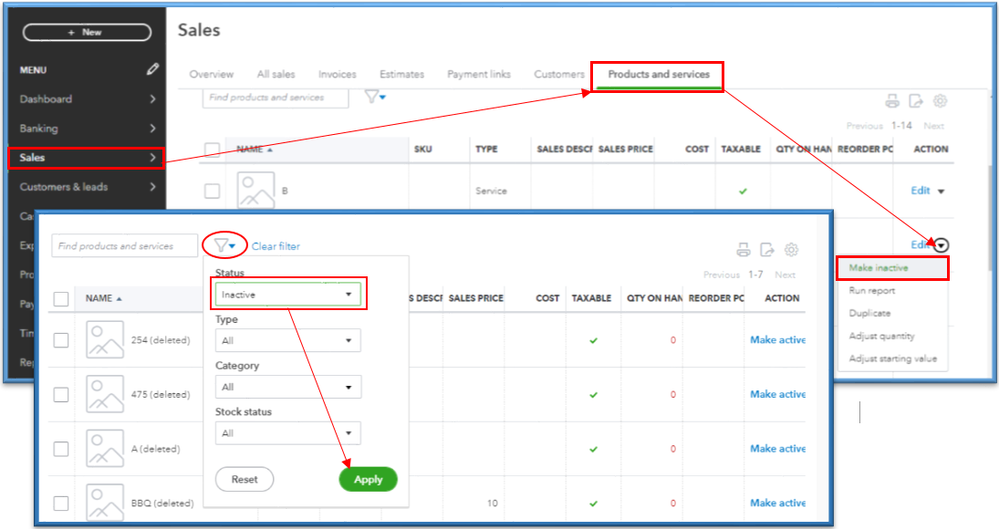Open Sales in the left menu
Screen dimensions: 999x529
pyautogui.click(x=86, y=157)
